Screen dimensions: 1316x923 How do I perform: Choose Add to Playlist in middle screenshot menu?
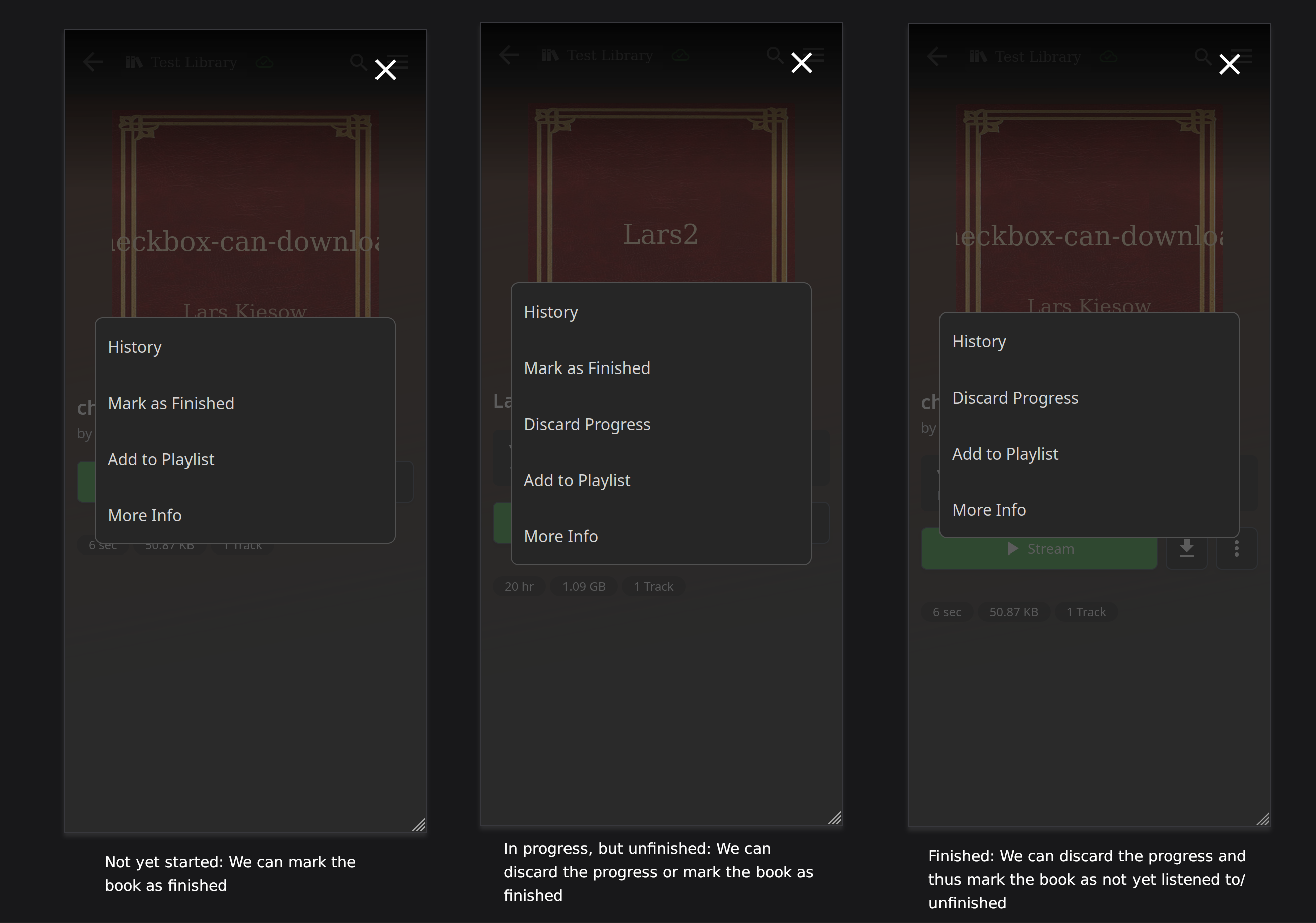point(661,481)
